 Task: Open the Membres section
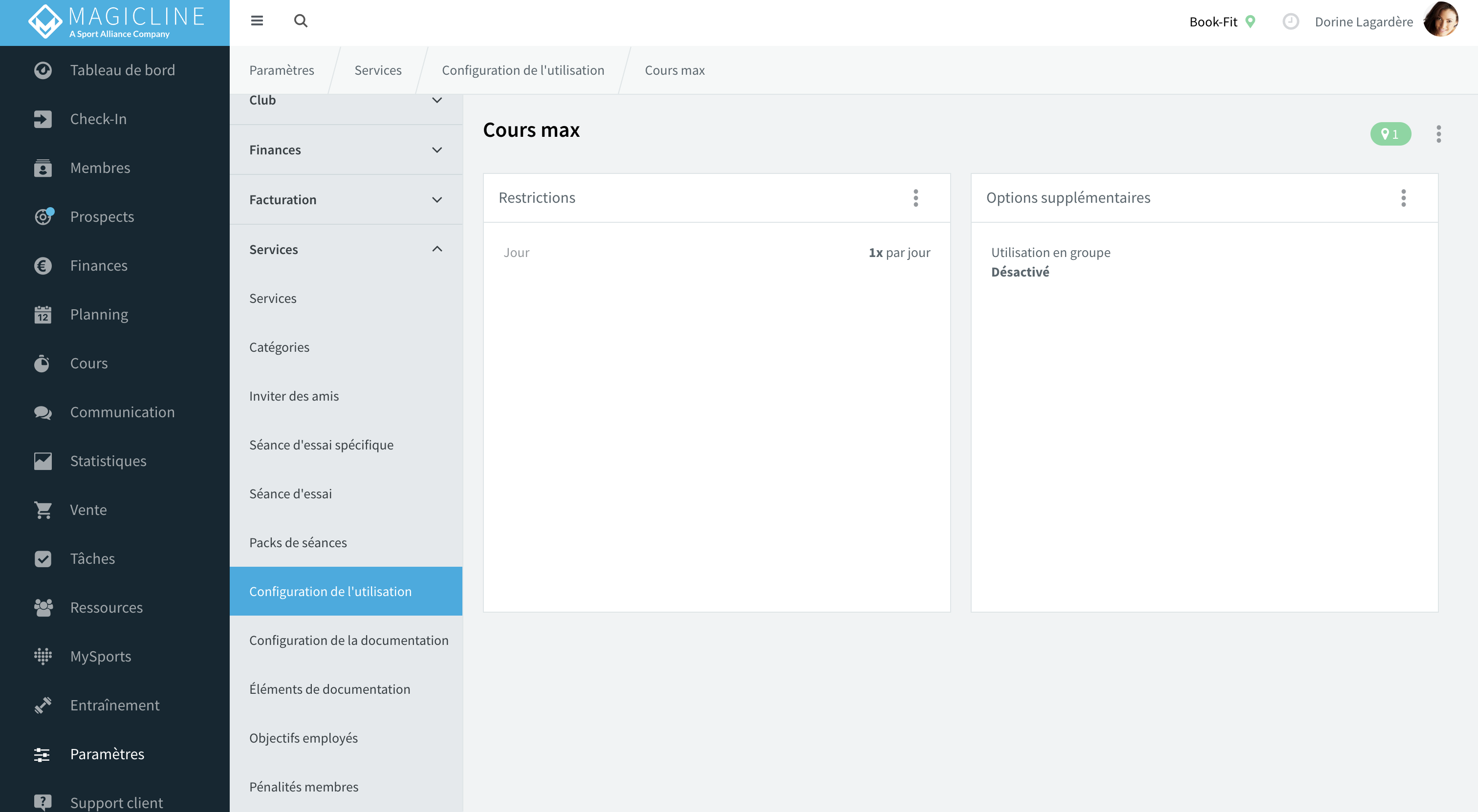[x=115, y=168]
